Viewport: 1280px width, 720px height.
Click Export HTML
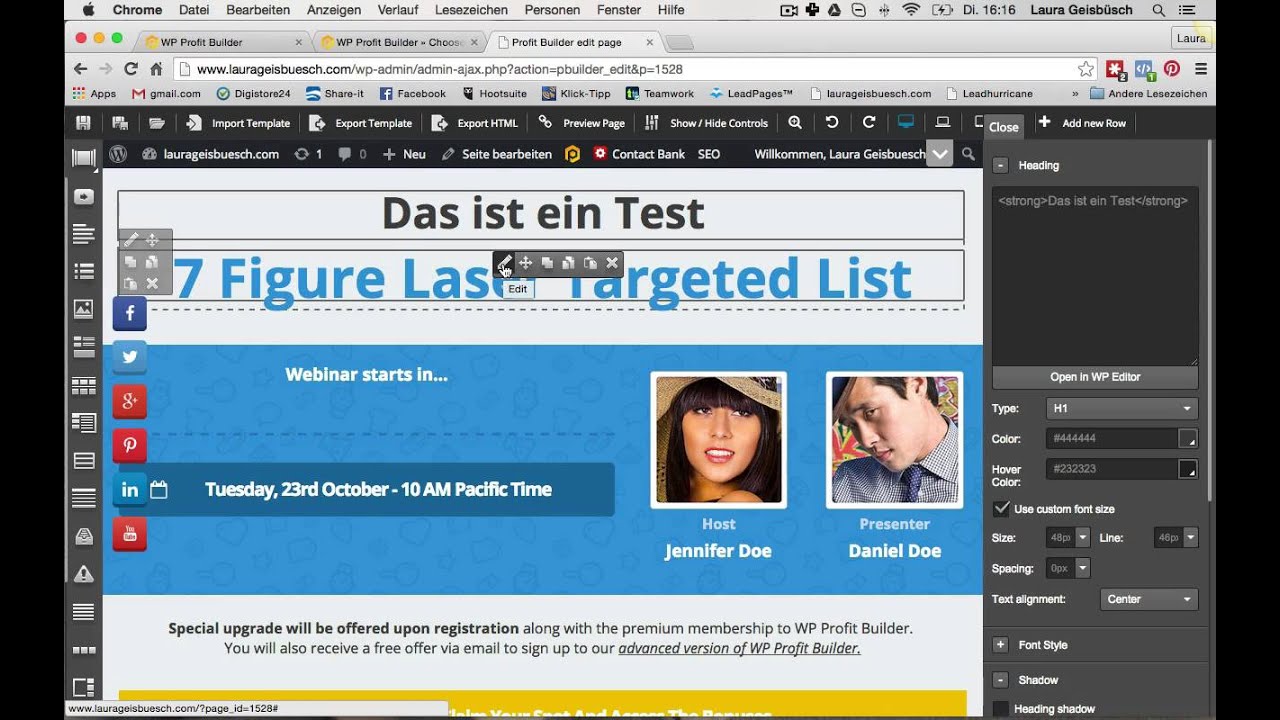point(475,123)
